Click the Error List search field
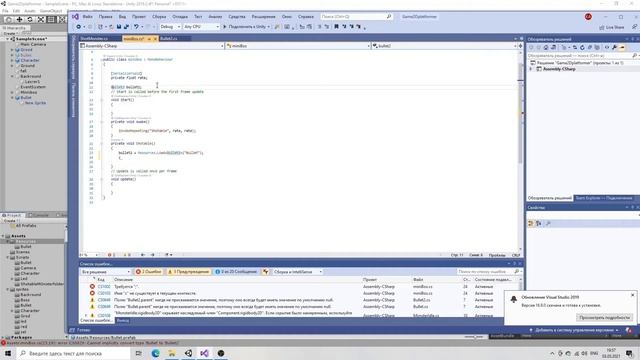Viewport: 640px width, 360px height. (x=489, y=271)
